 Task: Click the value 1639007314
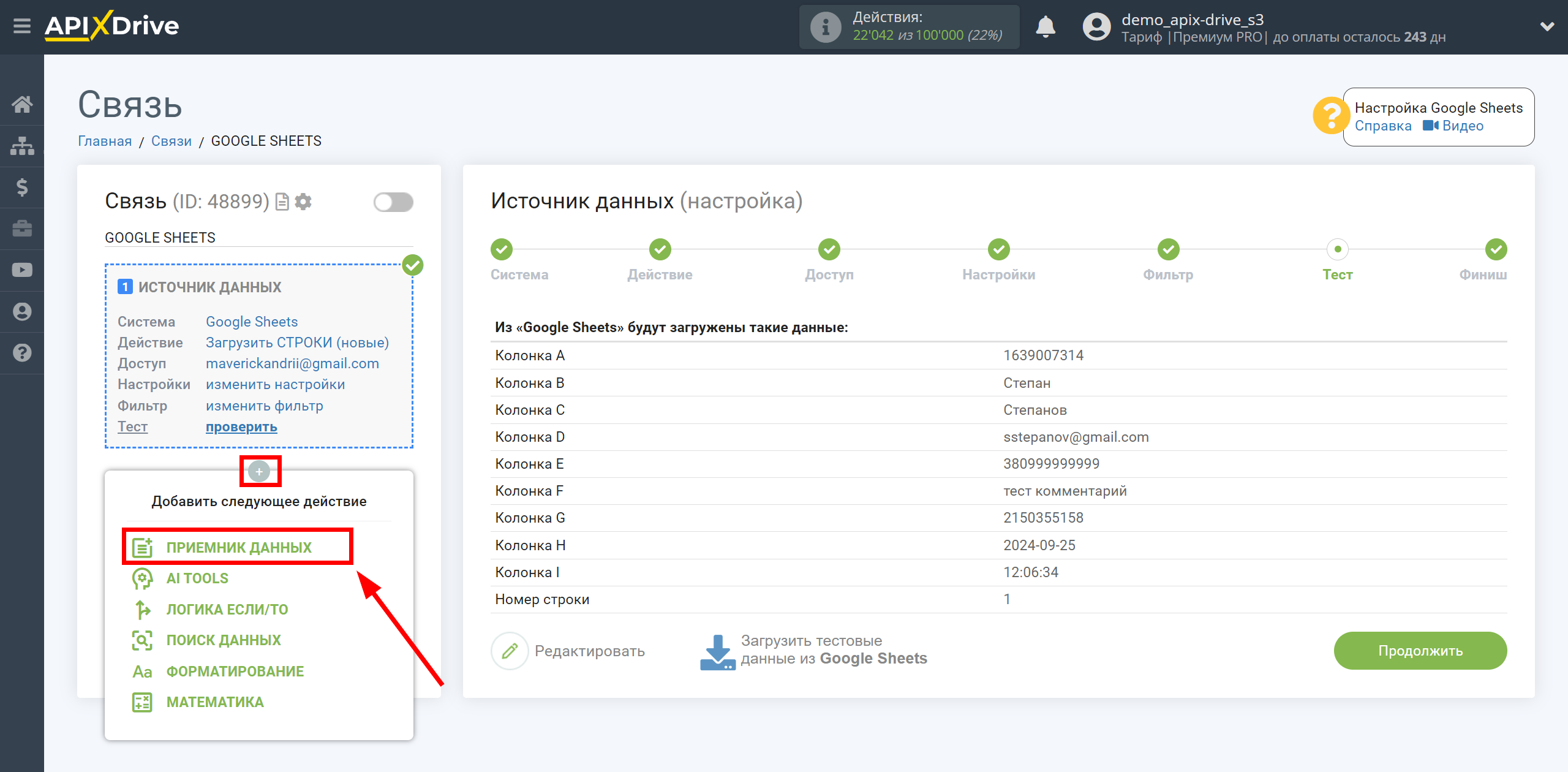point(1043,355)
